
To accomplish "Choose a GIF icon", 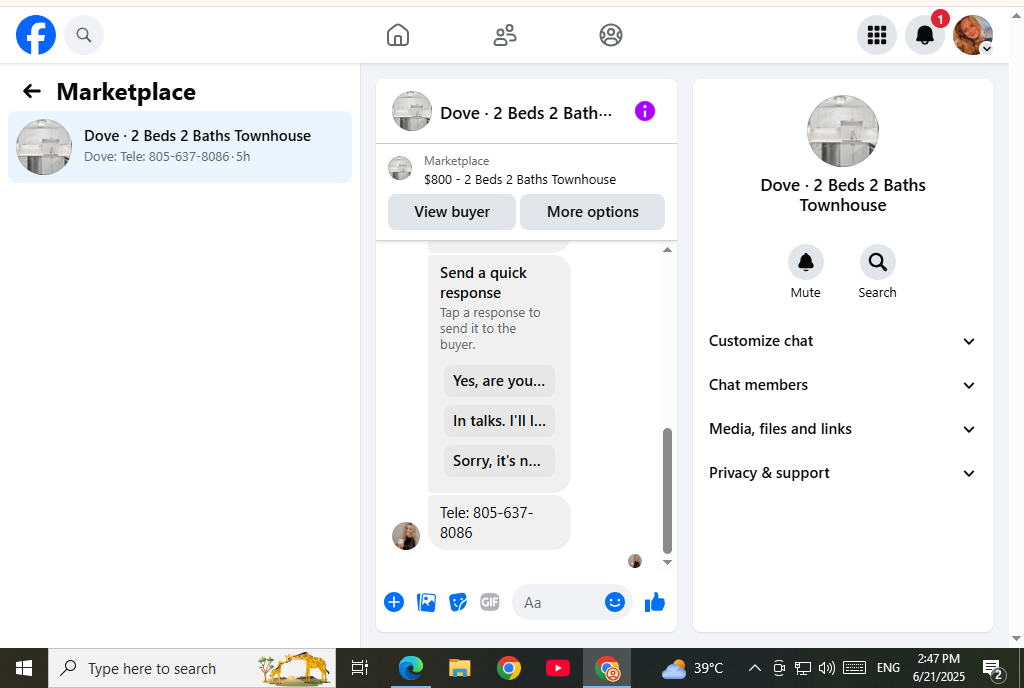I will 490,602.
